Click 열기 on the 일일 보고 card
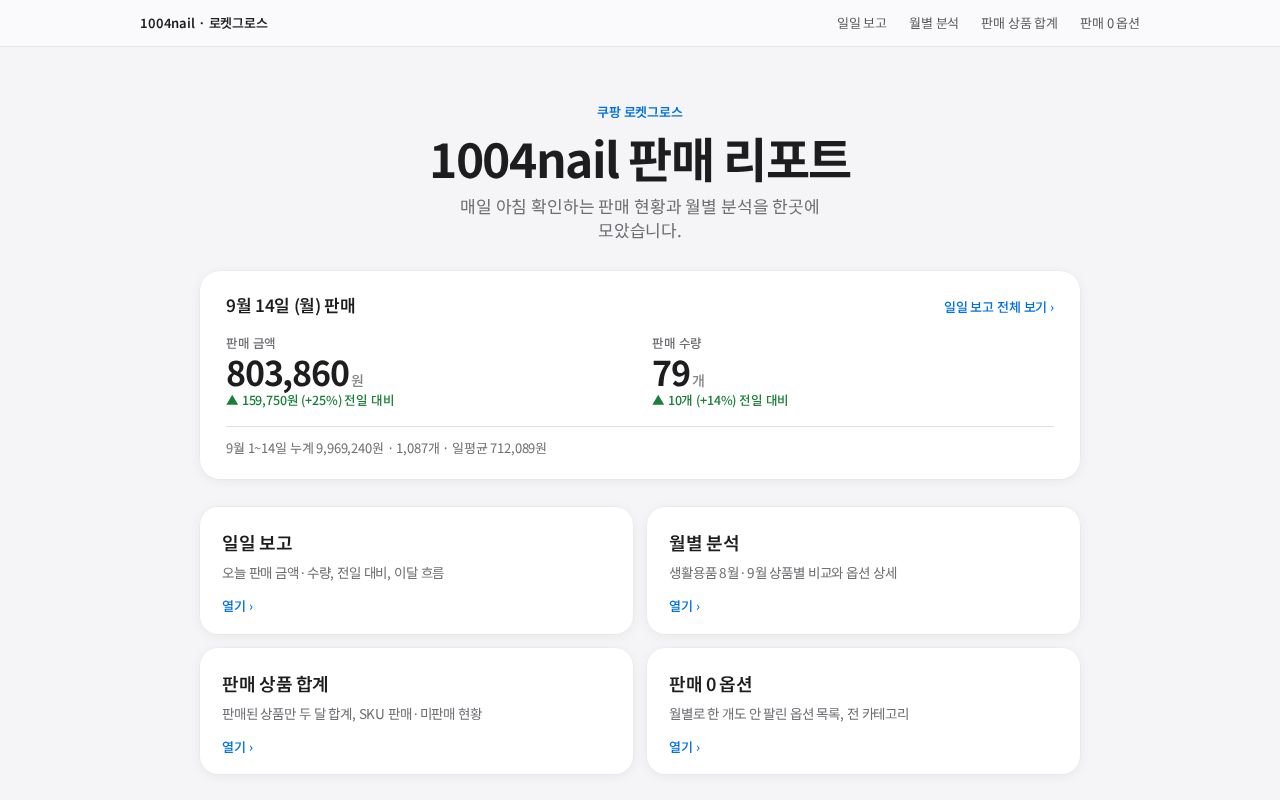 pos(237,606)
